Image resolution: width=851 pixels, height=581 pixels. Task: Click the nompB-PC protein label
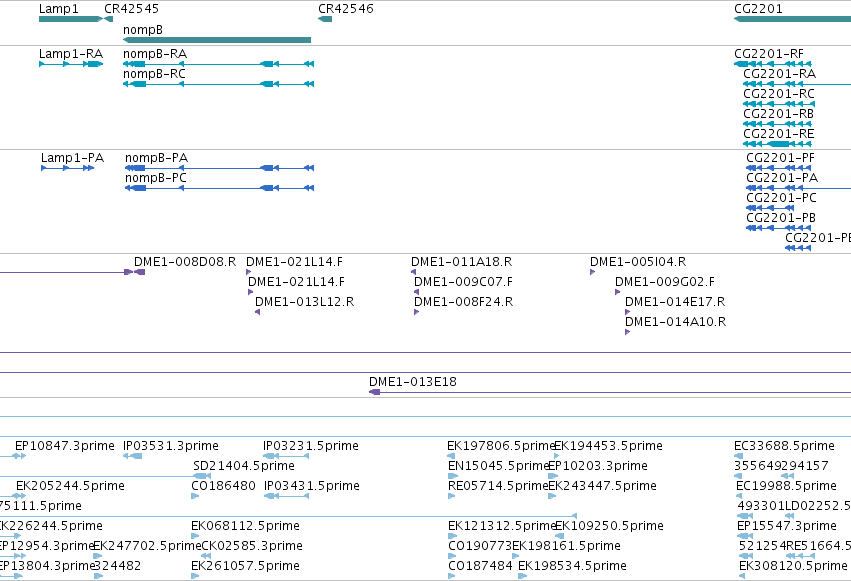(x=156, y=178)
